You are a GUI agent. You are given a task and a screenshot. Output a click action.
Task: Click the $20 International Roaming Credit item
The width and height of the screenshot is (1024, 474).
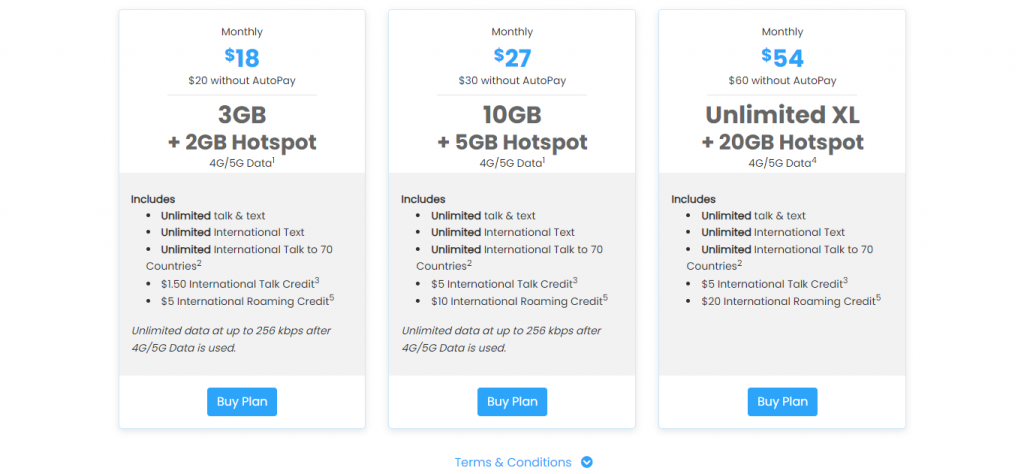pos(791,301)
